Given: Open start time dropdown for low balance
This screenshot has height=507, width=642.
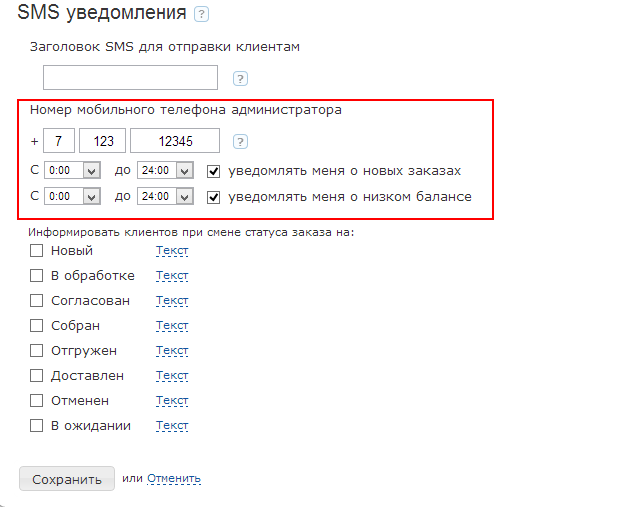Looking at the screenshot, I should coord(72,197).
